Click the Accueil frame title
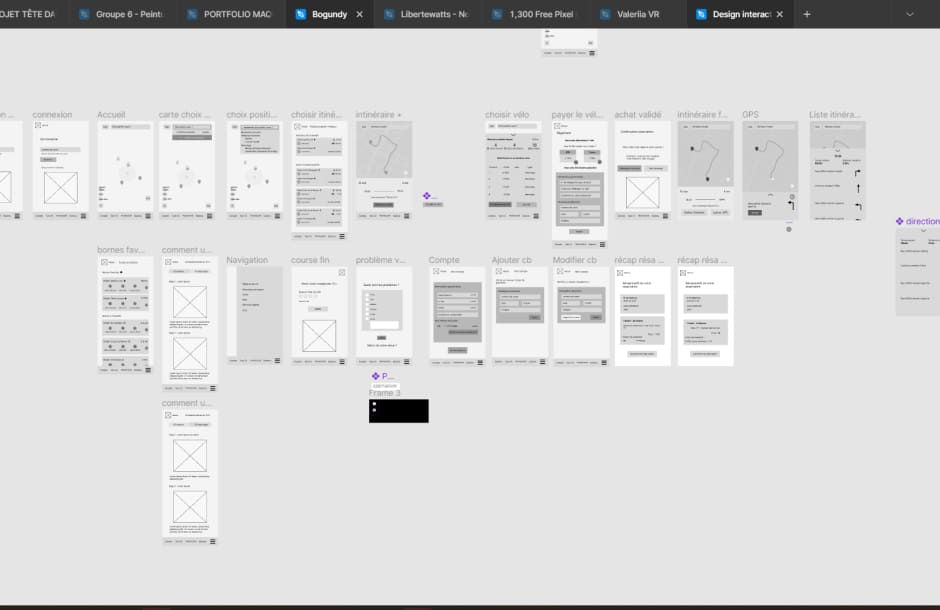Image resolution: width=940 pixels, height=610 pixels. 111,115
